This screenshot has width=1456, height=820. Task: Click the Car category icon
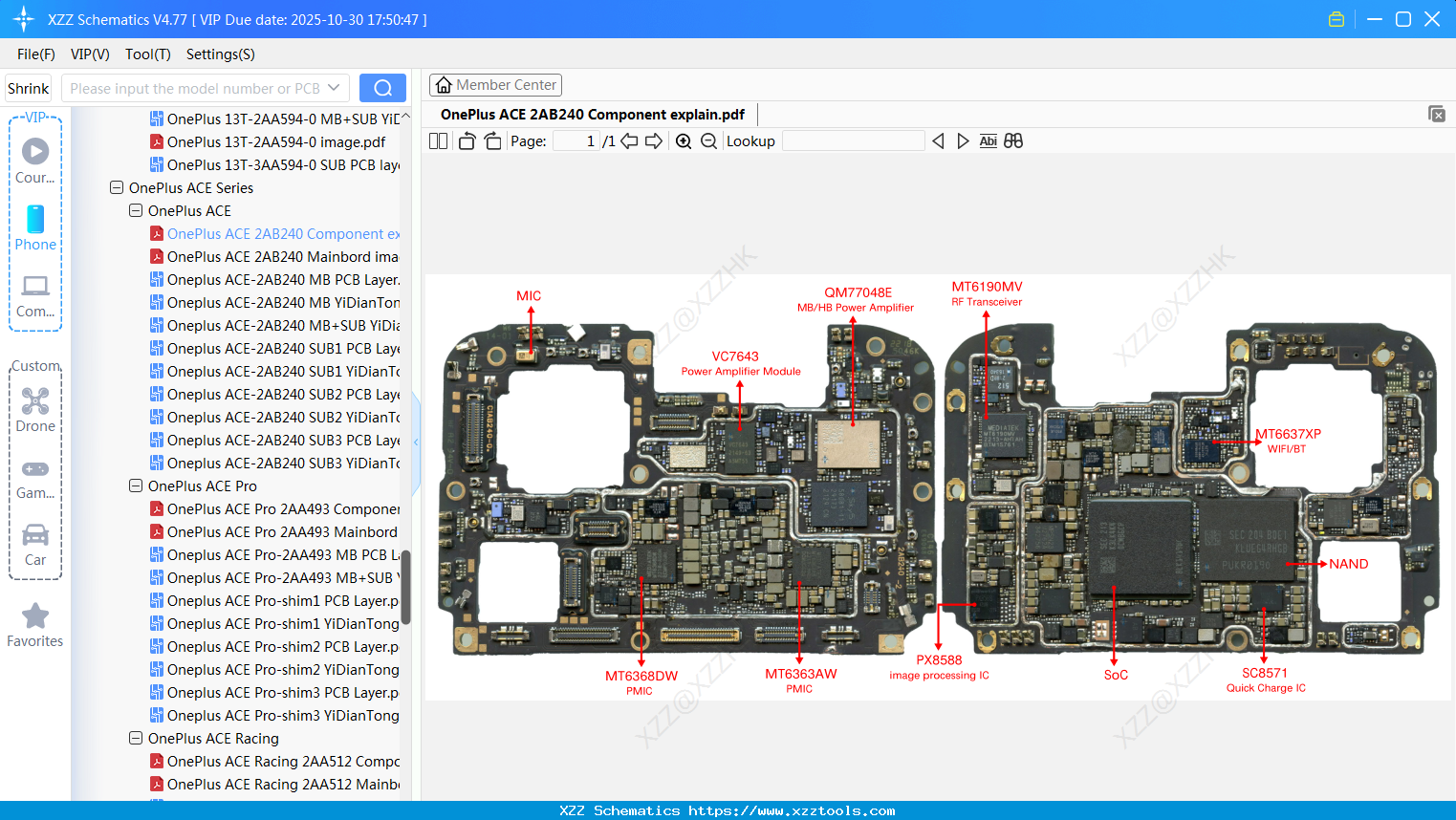tap(35, 535)
